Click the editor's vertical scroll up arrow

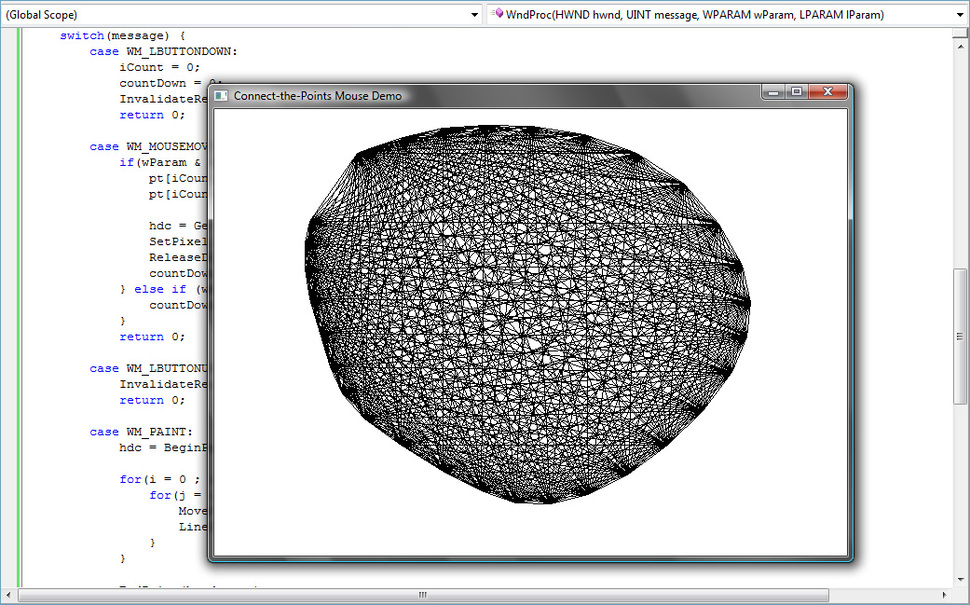point(961,49)
